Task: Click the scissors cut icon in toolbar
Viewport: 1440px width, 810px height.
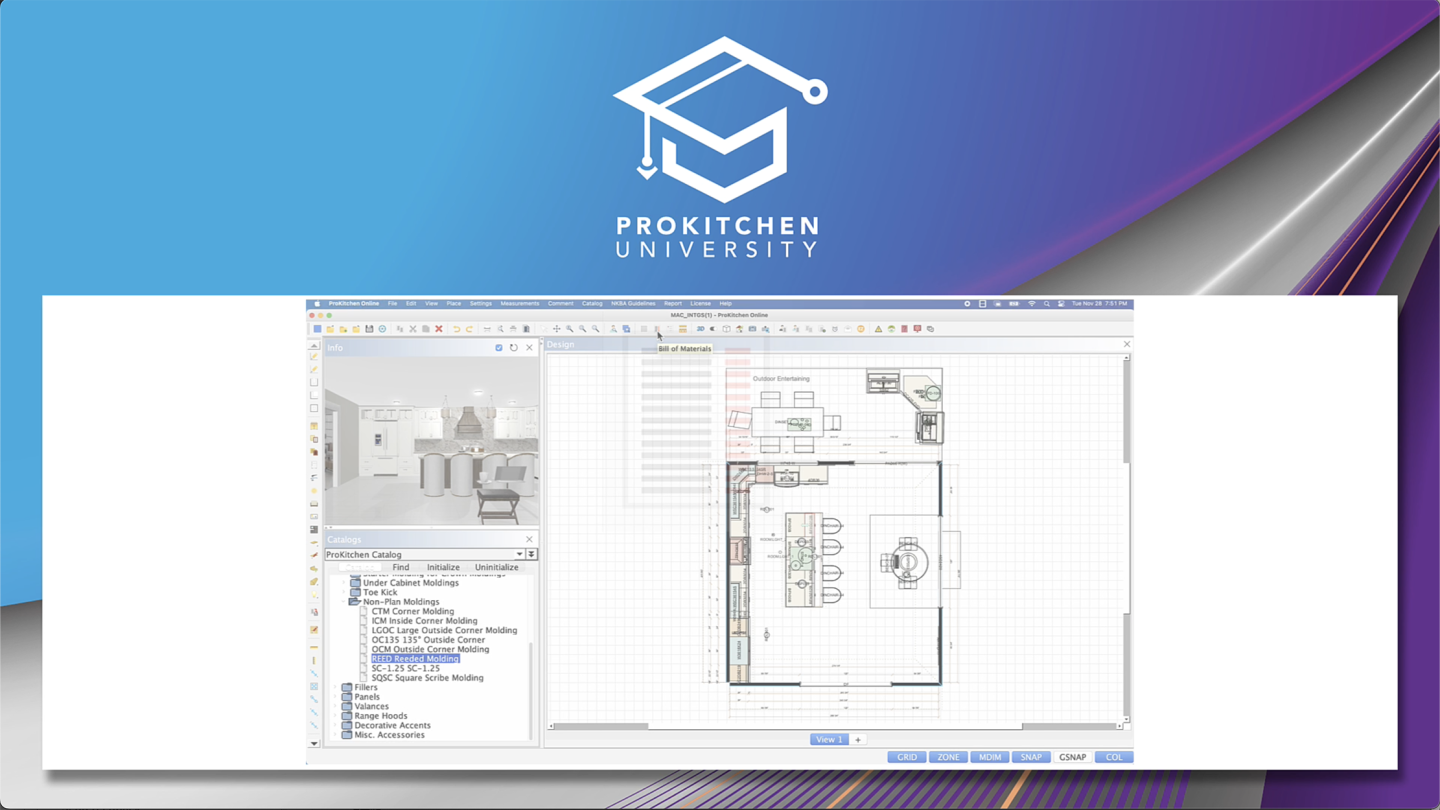Action: coord(412,329)
